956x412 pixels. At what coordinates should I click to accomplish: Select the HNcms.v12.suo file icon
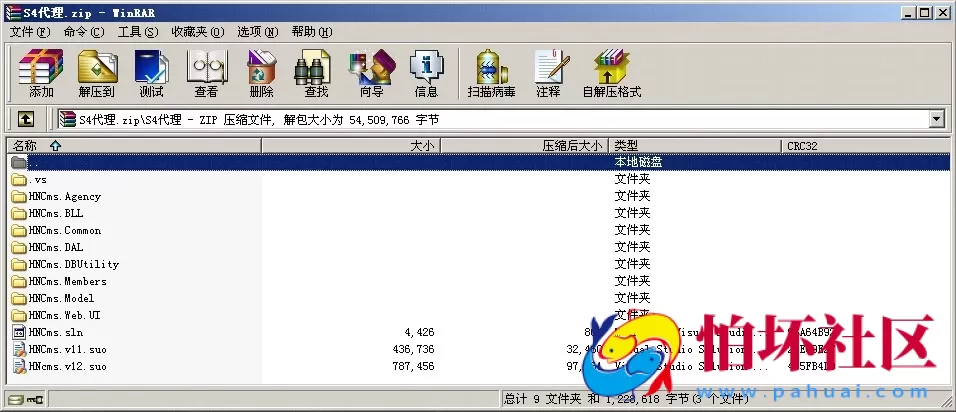point(19,366)
